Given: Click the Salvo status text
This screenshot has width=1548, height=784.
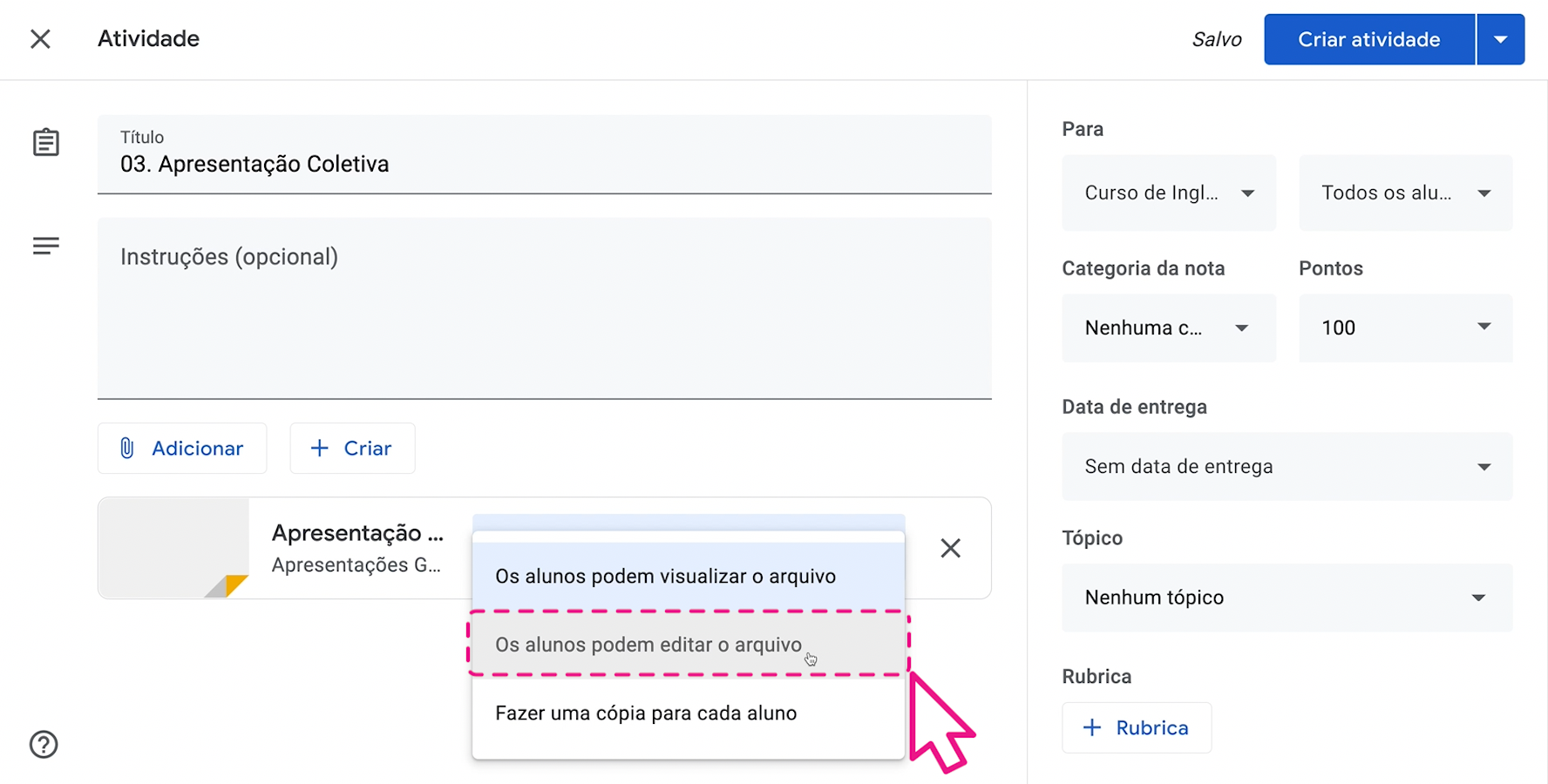Looking at the screenshot, I should click(x=1217, y=39).
